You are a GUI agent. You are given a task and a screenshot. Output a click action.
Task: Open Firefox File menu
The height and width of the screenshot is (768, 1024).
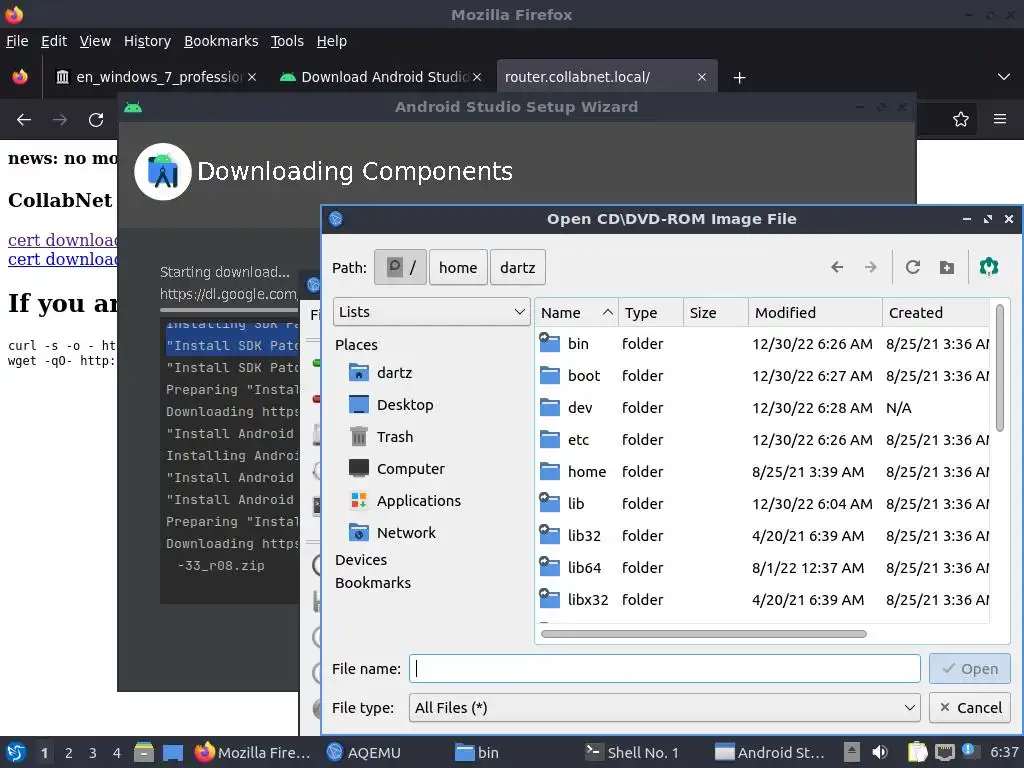point(17,41)
